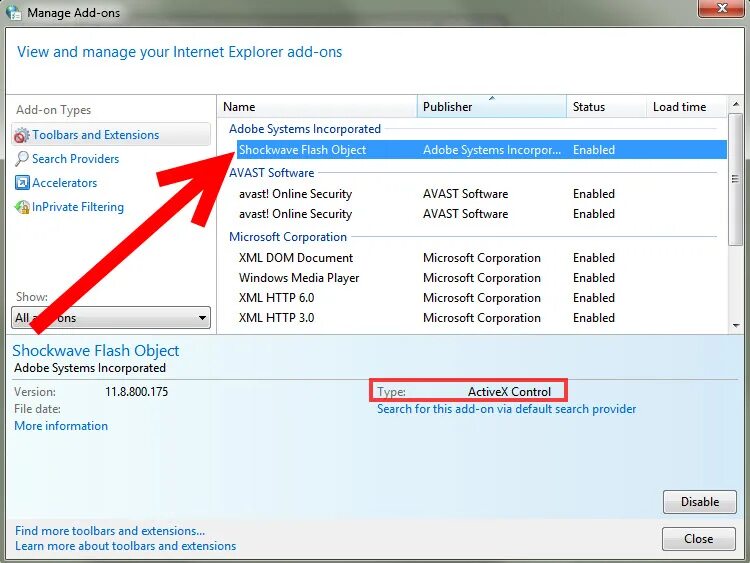Click the version number 11.8.800.175
The width and height of the screenshot is (750, 563).
click(x=137, y=392)
